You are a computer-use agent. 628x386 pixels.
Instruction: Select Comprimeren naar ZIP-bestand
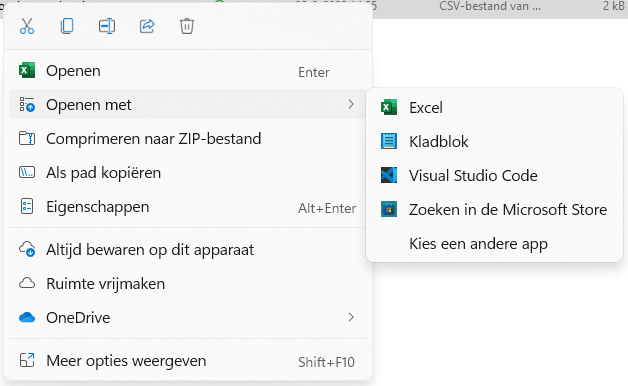click(187, 139)
